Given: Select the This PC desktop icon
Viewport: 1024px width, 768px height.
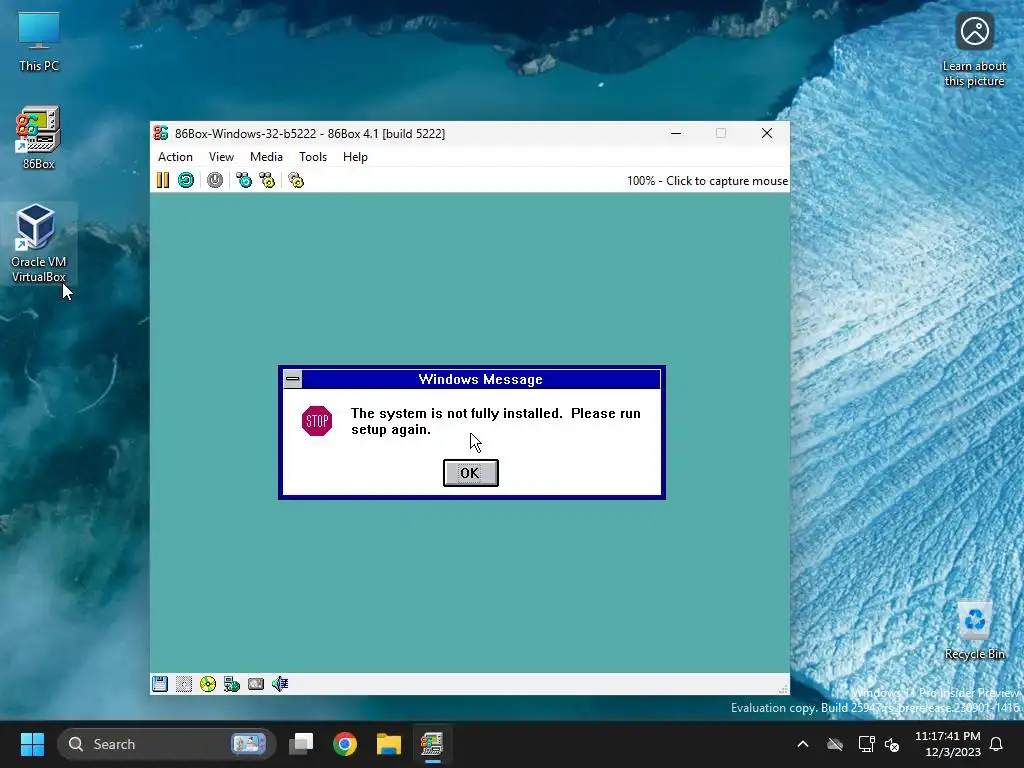Looking at the screenshot, I should [x=39, y=41].
